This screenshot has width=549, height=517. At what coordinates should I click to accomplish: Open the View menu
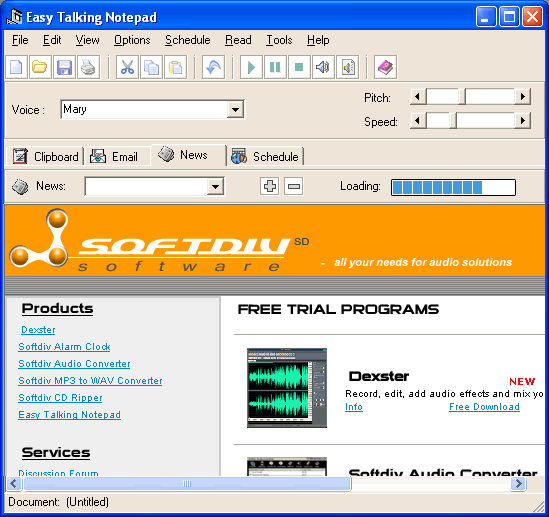pyautogui.click(x=88, y=40)
